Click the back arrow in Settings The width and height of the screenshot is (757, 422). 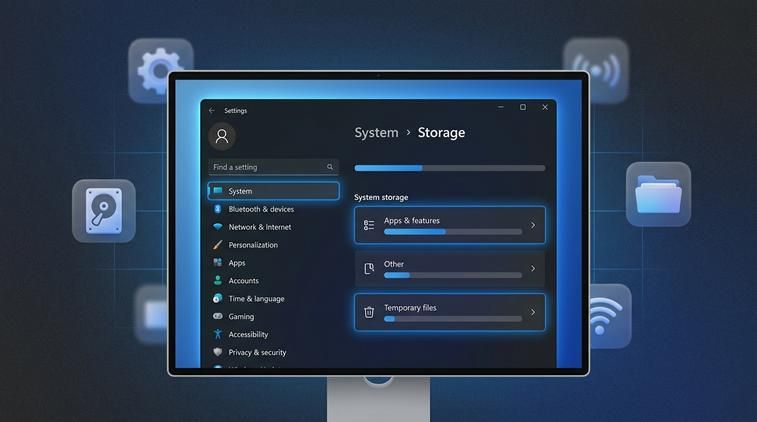(x=211, y=111)
